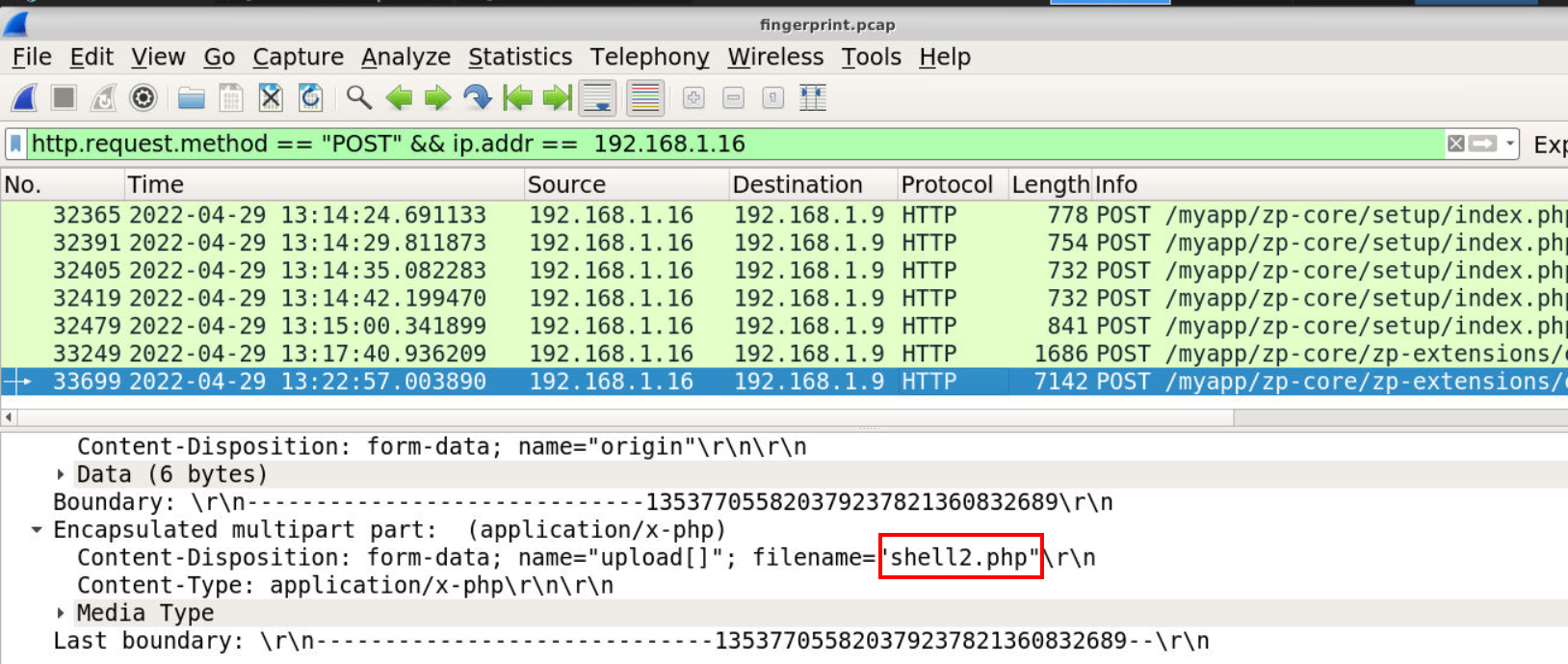The image size is (1568, 664).
Task: Sort packets by Time column
Action: [x=325, y=184]
